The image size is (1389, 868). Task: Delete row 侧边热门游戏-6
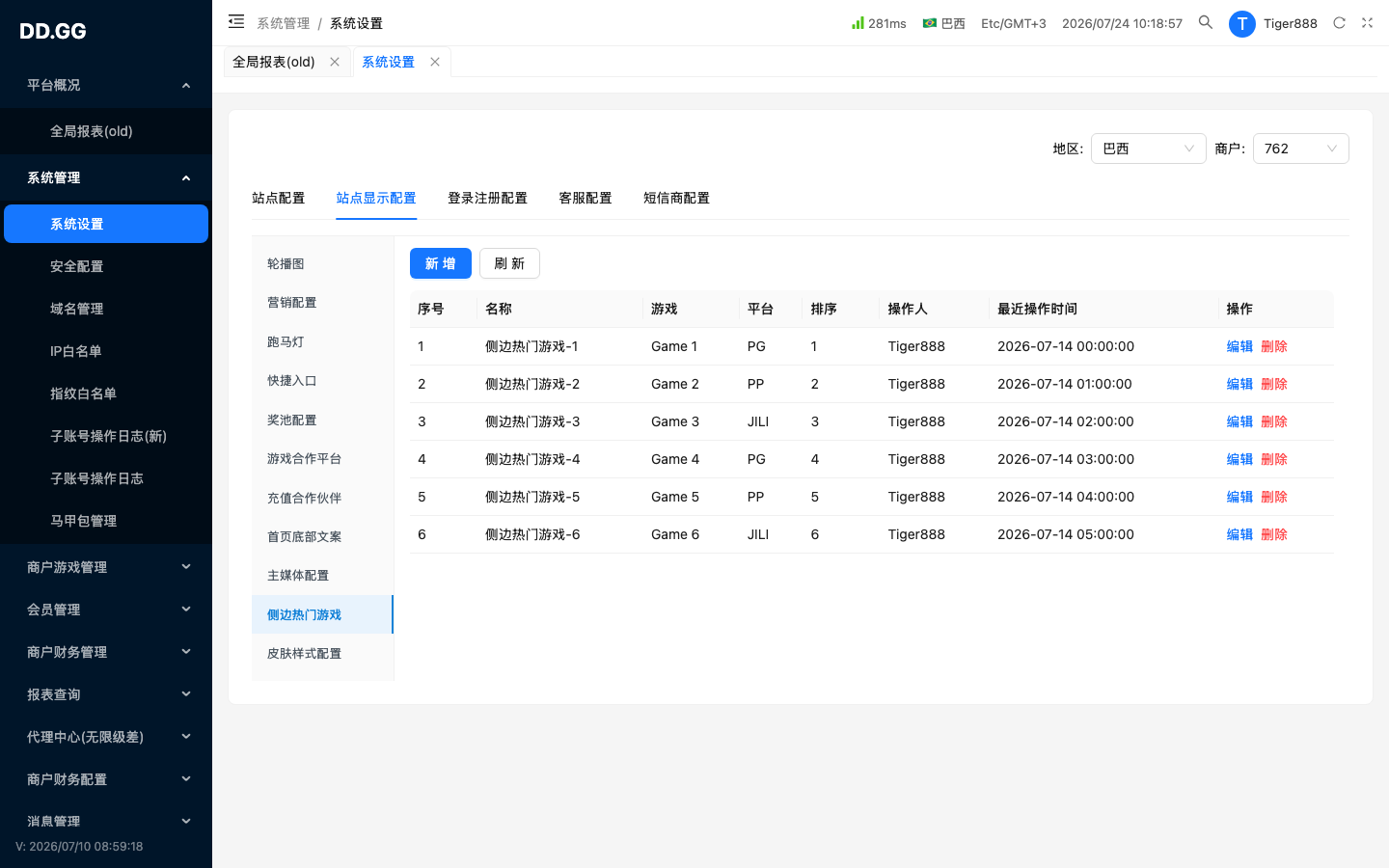coord(1274,534)
